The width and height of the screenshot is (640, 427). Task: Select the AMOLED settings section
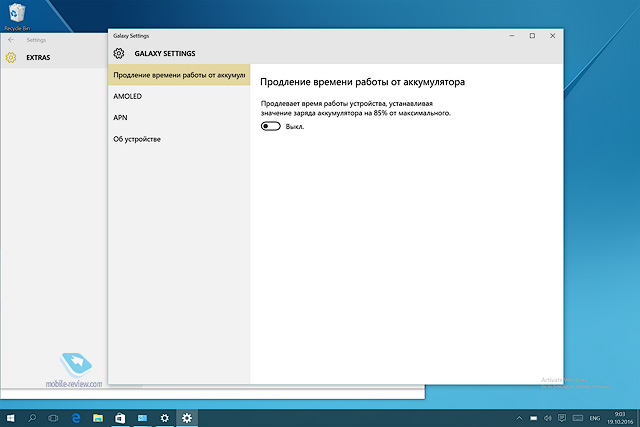click(179, 96)
